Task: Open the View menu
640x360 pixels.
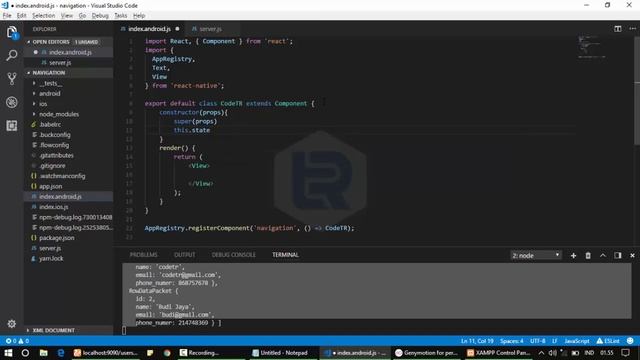Action: click(x=67, y=16)
